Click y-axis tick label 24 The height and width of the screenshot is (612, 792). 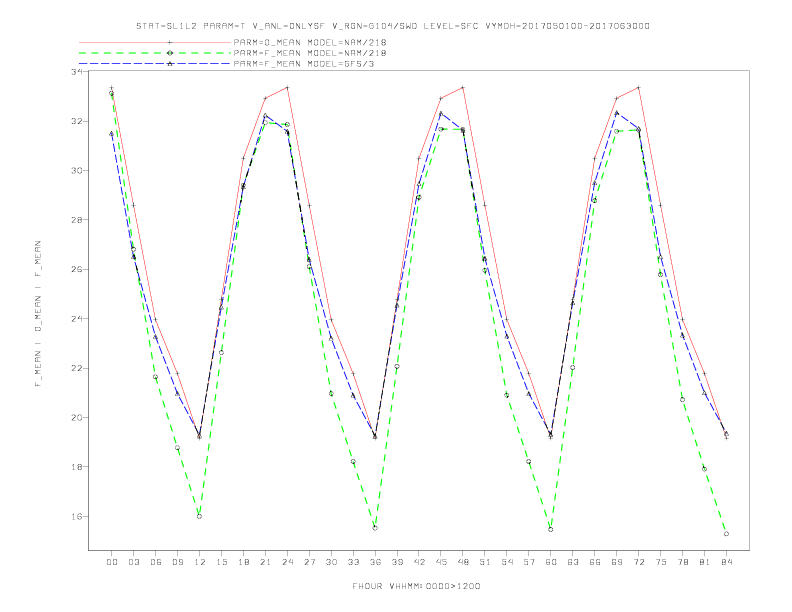77,319
